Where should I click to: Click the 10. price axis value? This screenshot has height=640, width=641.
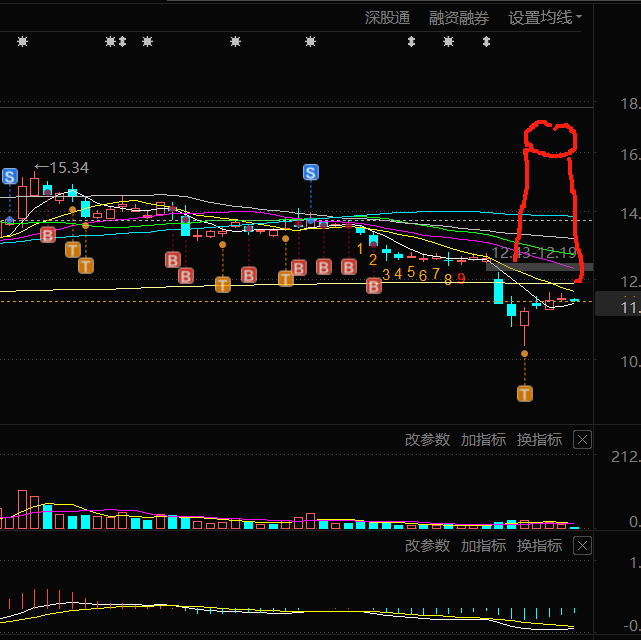click(x=630, y=362)
